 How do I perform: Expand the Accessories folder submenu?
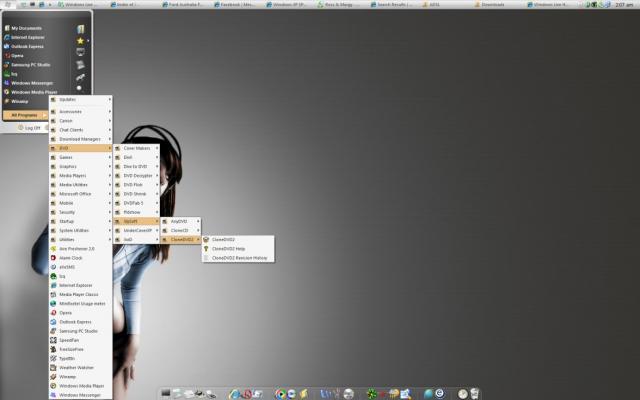80,111
